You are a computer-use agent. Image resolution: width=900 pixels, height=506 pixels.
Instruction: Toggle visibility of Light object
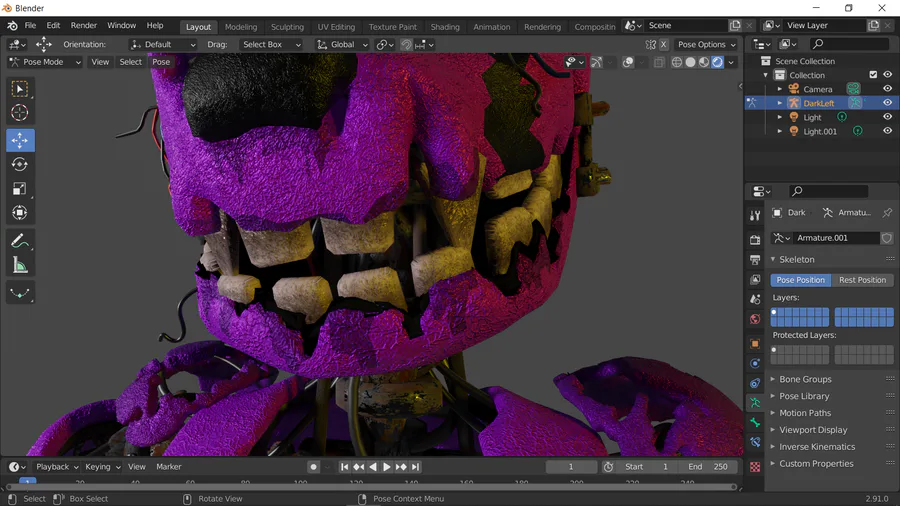click(887, 117)
